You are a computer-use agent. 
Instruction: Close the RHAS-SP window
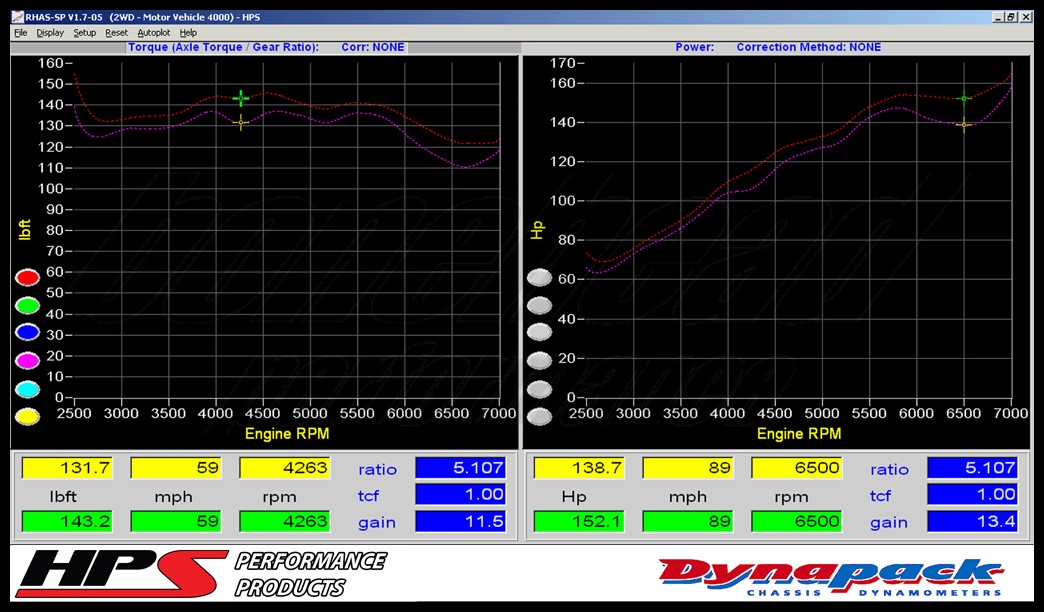pos(1026,17)
